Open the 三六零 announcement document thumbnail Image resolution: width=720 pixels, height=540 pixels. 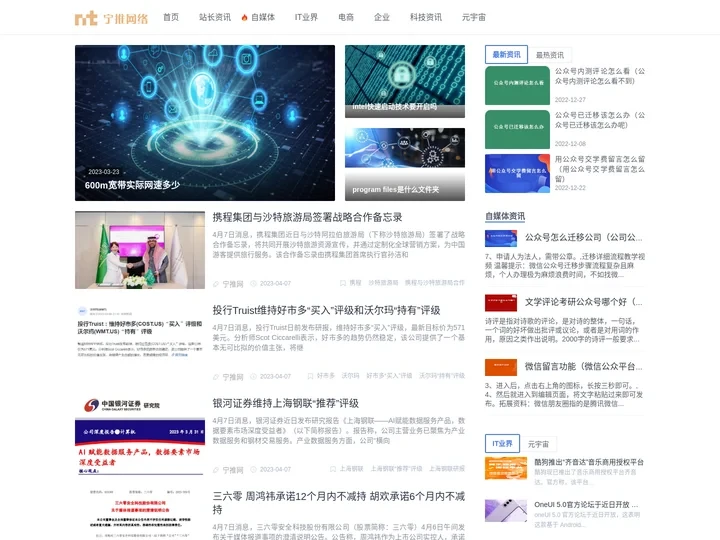point(140,515)
